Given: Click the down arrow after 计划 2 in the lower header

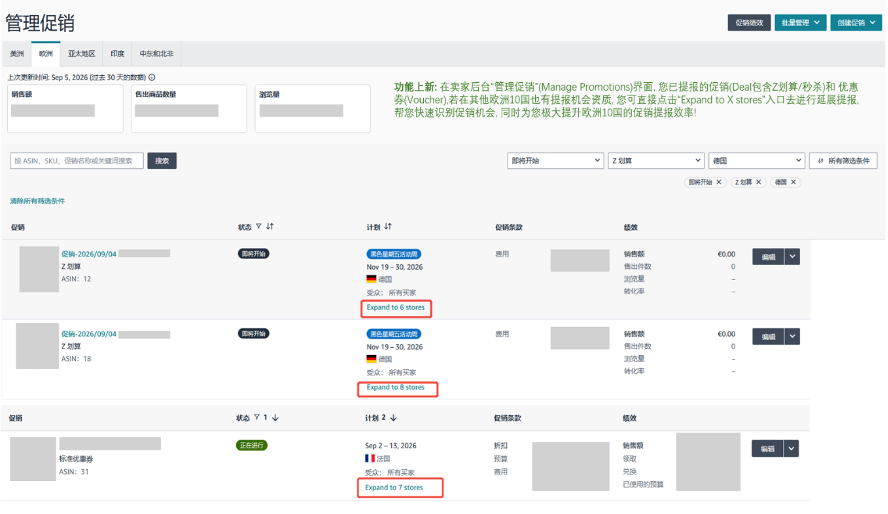Looking at the screenshot, I should tap(394, 418).
